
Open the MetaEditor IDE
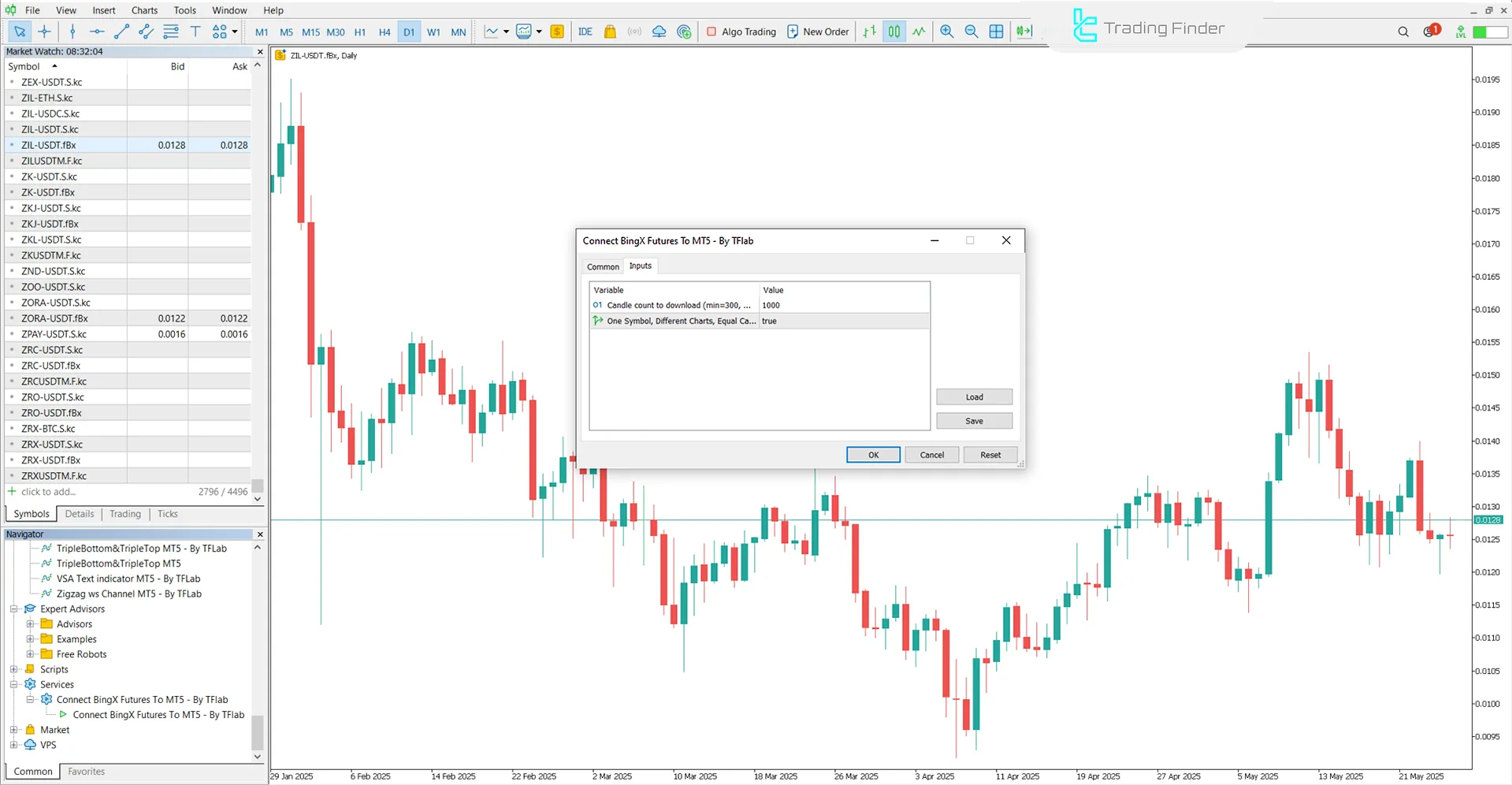(585, 32)
